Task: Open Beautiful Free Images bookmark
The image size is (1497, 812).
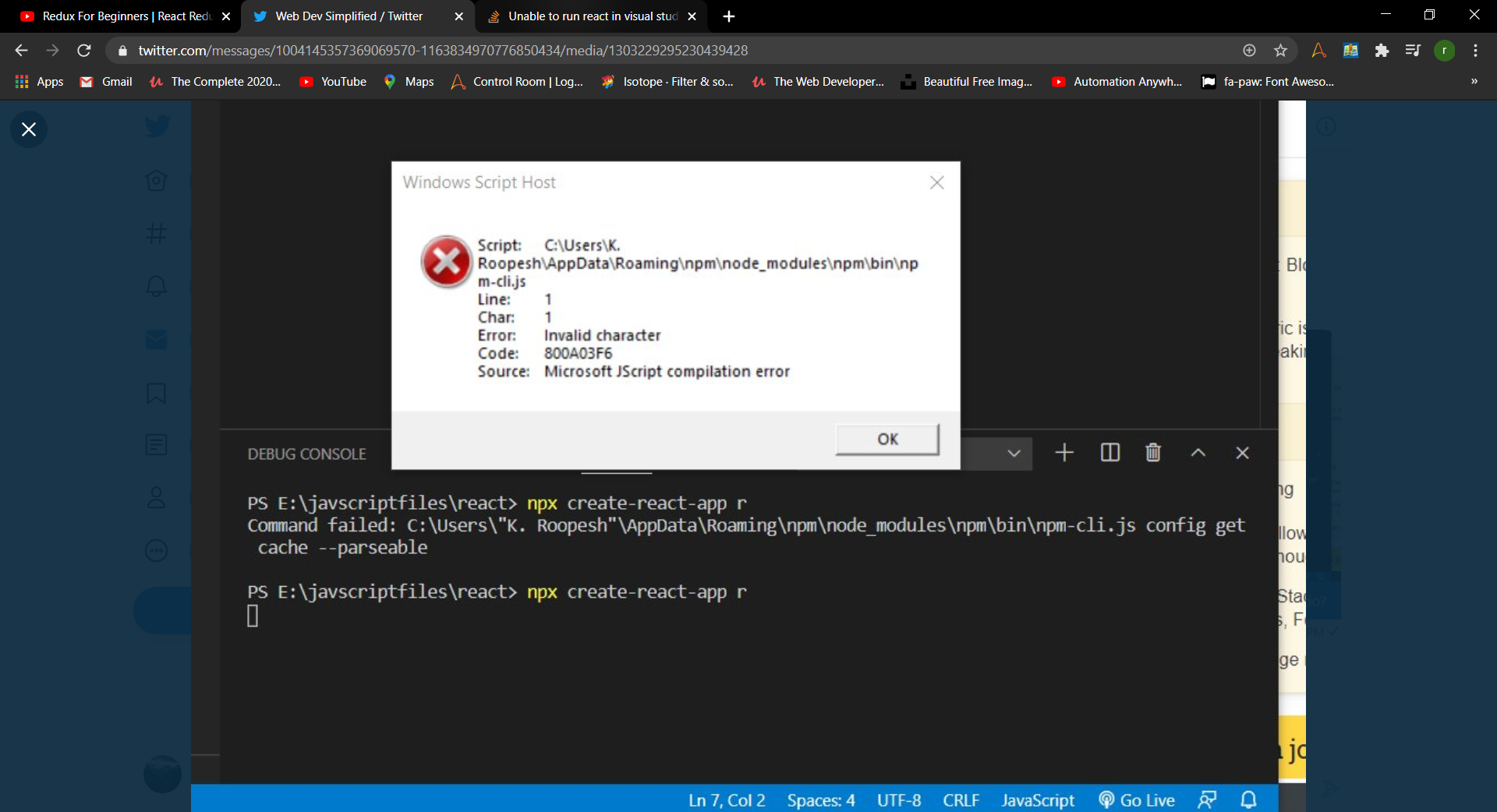Action: click(x=966, y=82)
